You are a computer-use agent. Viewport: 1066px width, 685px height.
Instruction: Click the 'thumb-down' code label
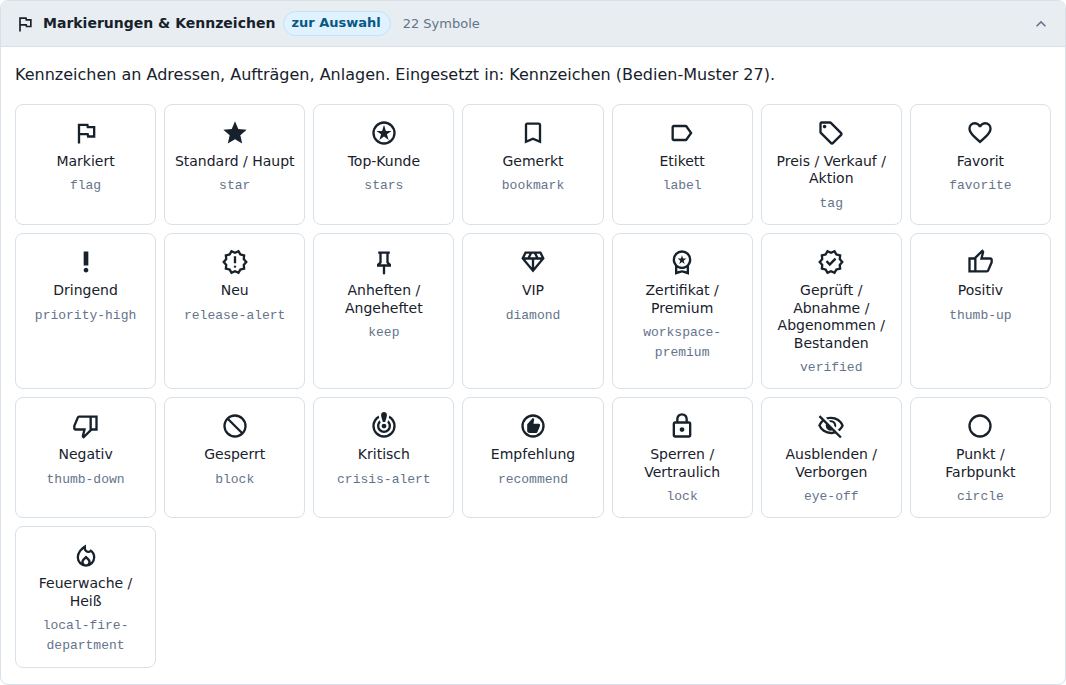pyautogui.click(x=86, y=478)
